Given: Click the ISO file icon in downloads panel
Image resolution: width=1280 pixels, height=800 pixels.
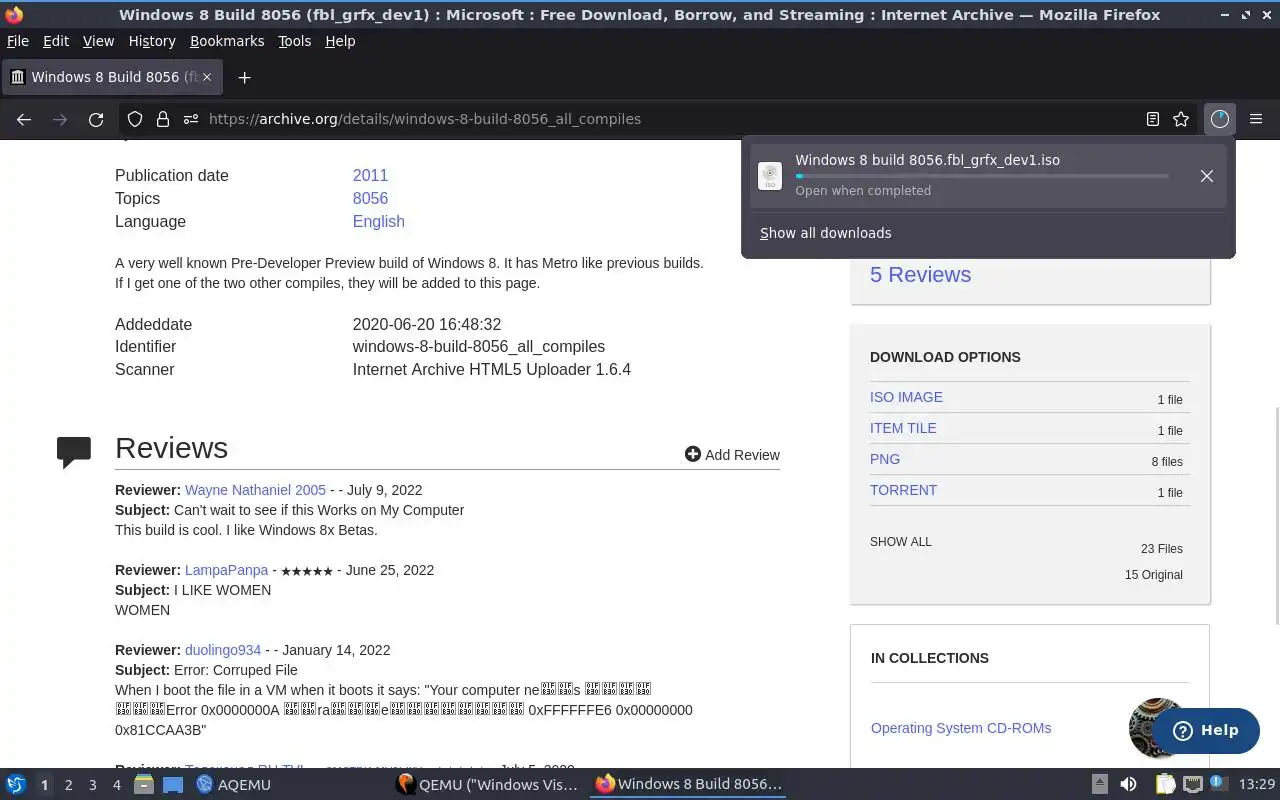Looking at the screenshot, I should pos(770,176).
